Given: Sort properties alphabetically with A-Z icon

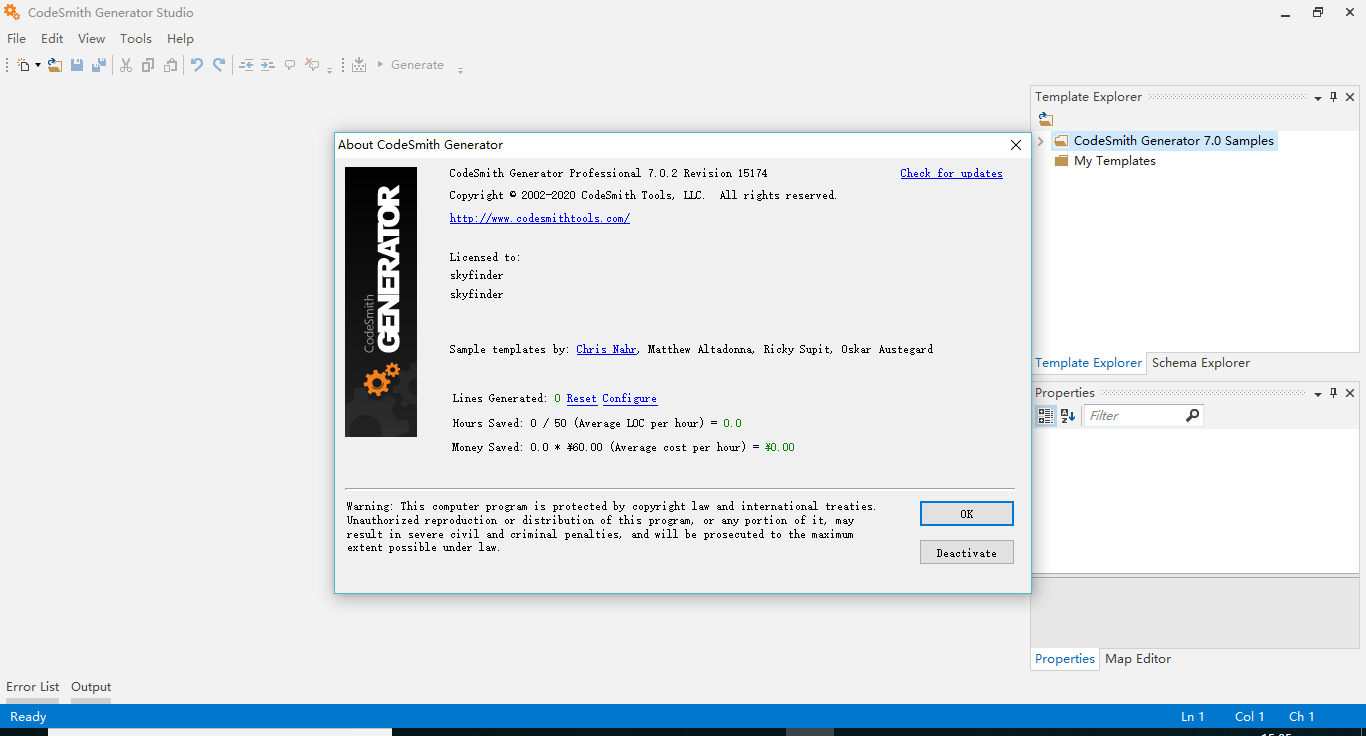Looking at the screenshot, I should tap(1068, 415).
